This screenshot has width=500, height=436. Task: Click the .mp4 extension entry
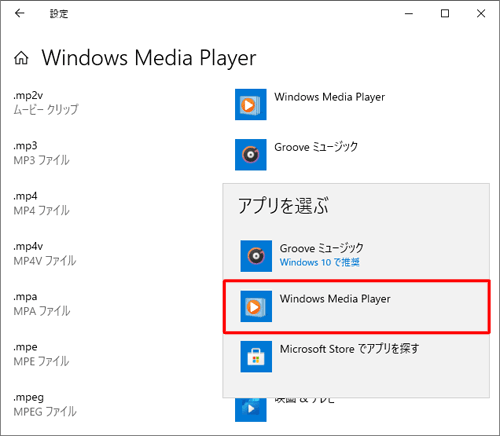25,196
